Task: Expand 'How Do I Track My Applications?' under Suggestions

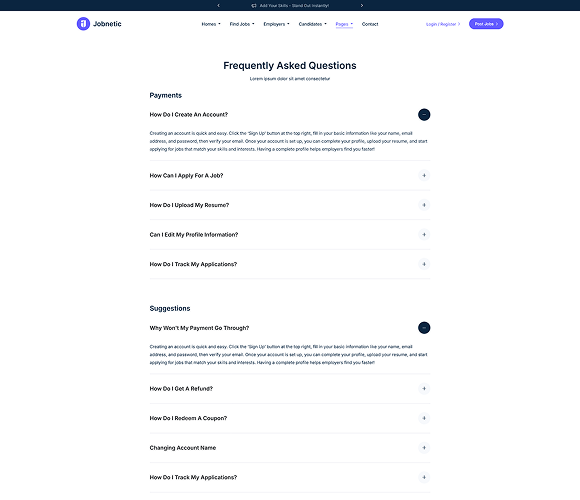Action: point(290,477)
